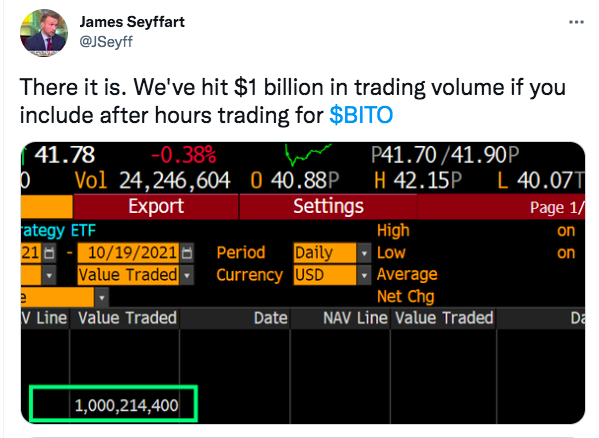Expand the Value Traded dropdown arrow
This screenshot has height=438, width=599.
[x=187, y=275]
